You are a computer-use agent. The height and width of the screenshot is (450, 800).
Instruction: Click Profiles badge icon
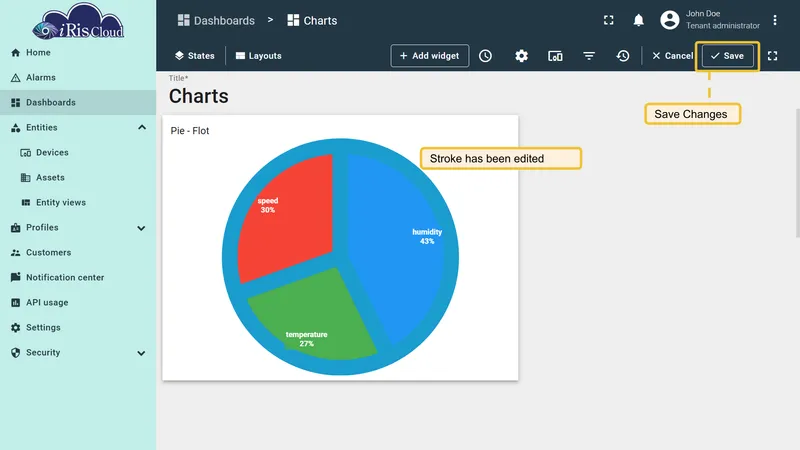[x=15, y=228]
